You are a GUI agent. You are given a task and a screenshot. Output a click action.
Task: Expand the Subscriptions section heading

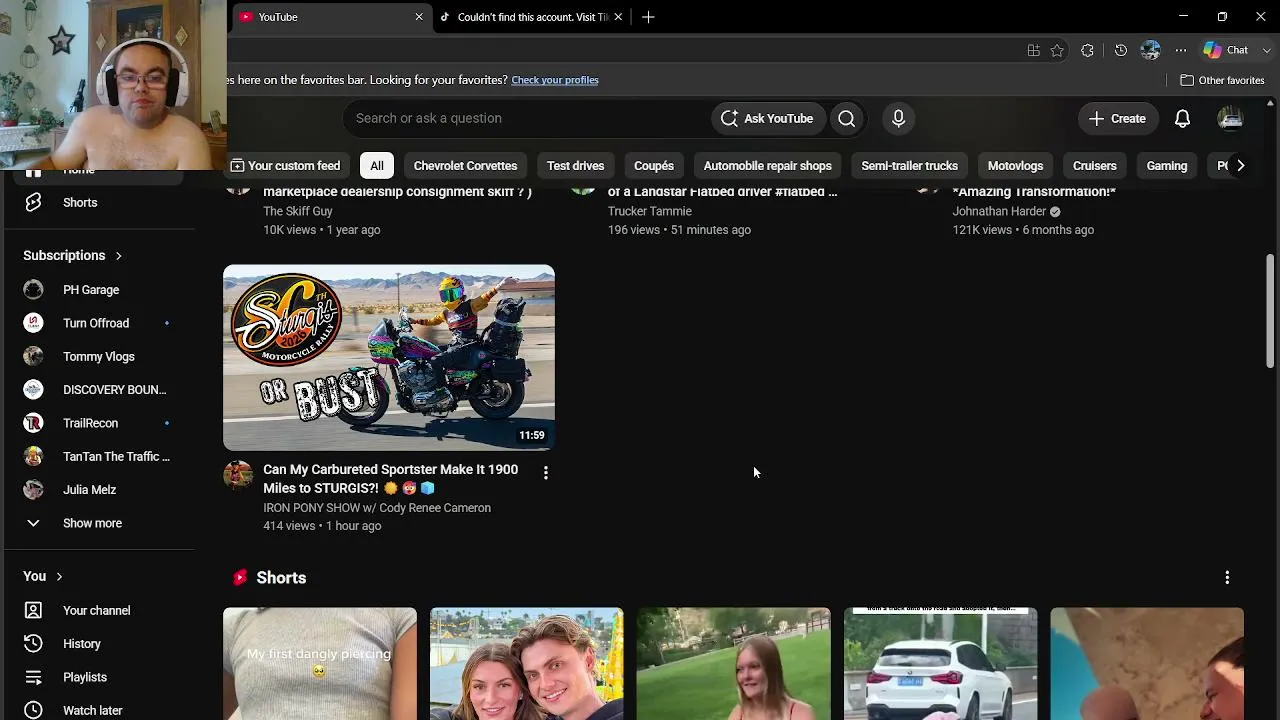(73, 255)
